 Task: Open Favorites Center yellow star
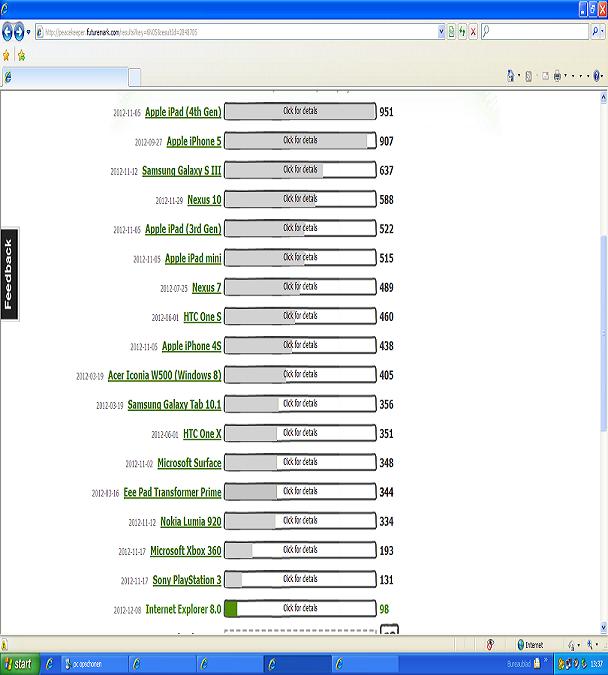click(6, 56)
